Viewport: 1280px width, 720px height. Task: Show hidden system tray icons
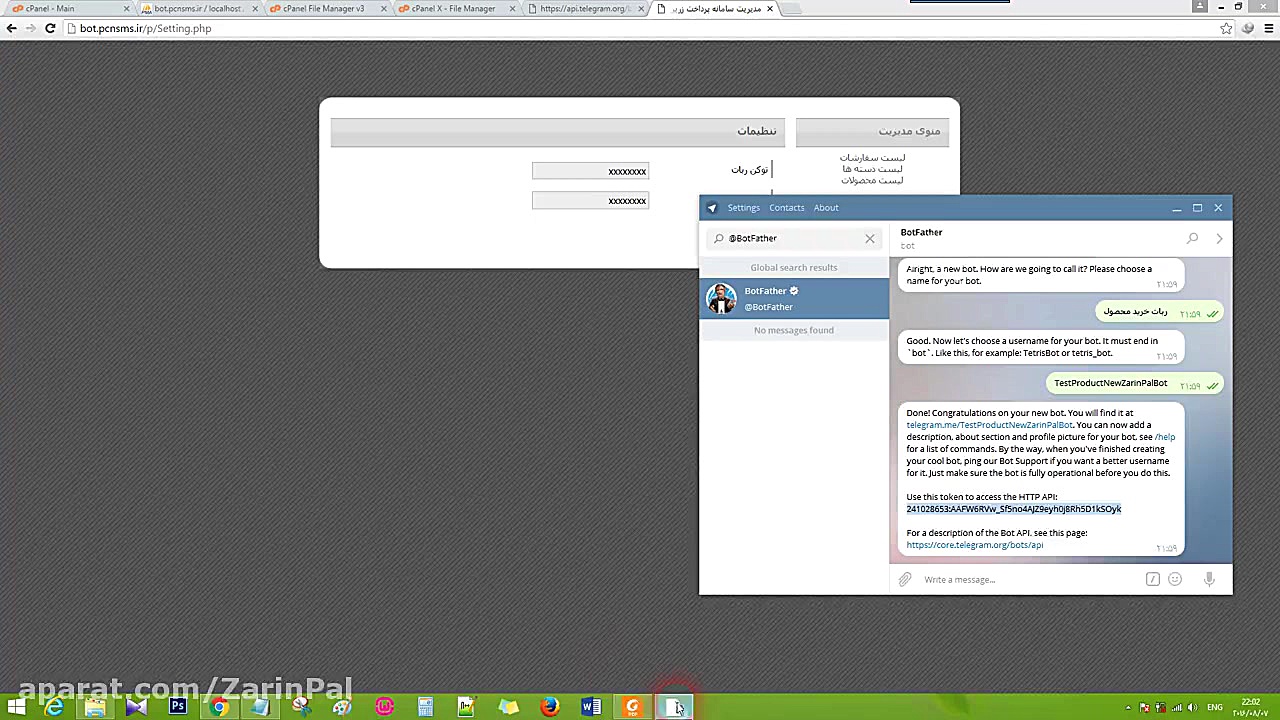[x=1128, y=708]
